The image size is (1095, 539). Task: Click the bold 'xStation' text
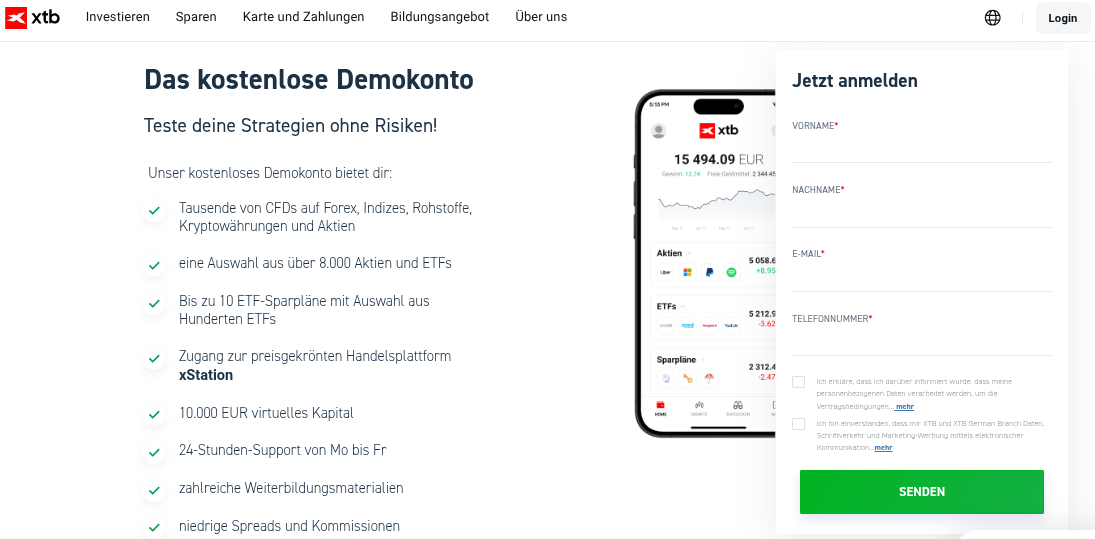(206, 375)
